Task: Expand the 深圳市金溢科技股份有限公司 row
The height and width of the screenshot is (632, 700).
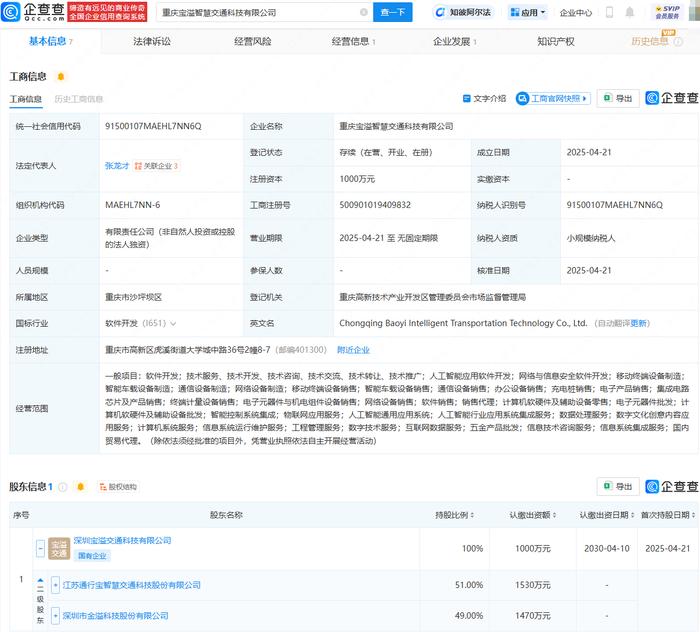Action: click(55, 615)
